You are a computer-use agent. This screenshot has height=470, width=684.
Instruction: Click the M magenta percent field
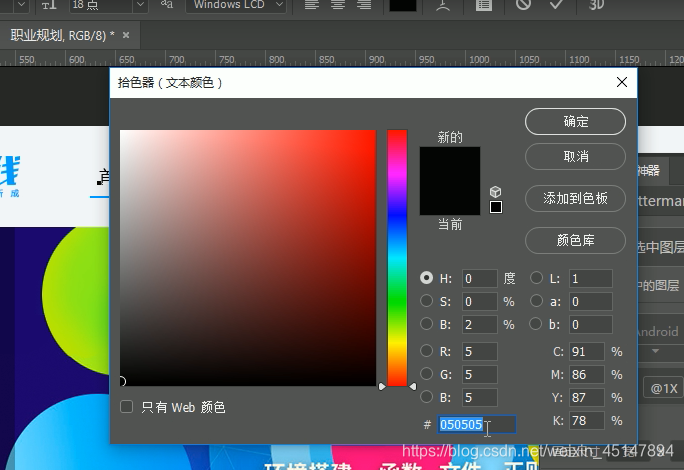[x=587, y=374]
